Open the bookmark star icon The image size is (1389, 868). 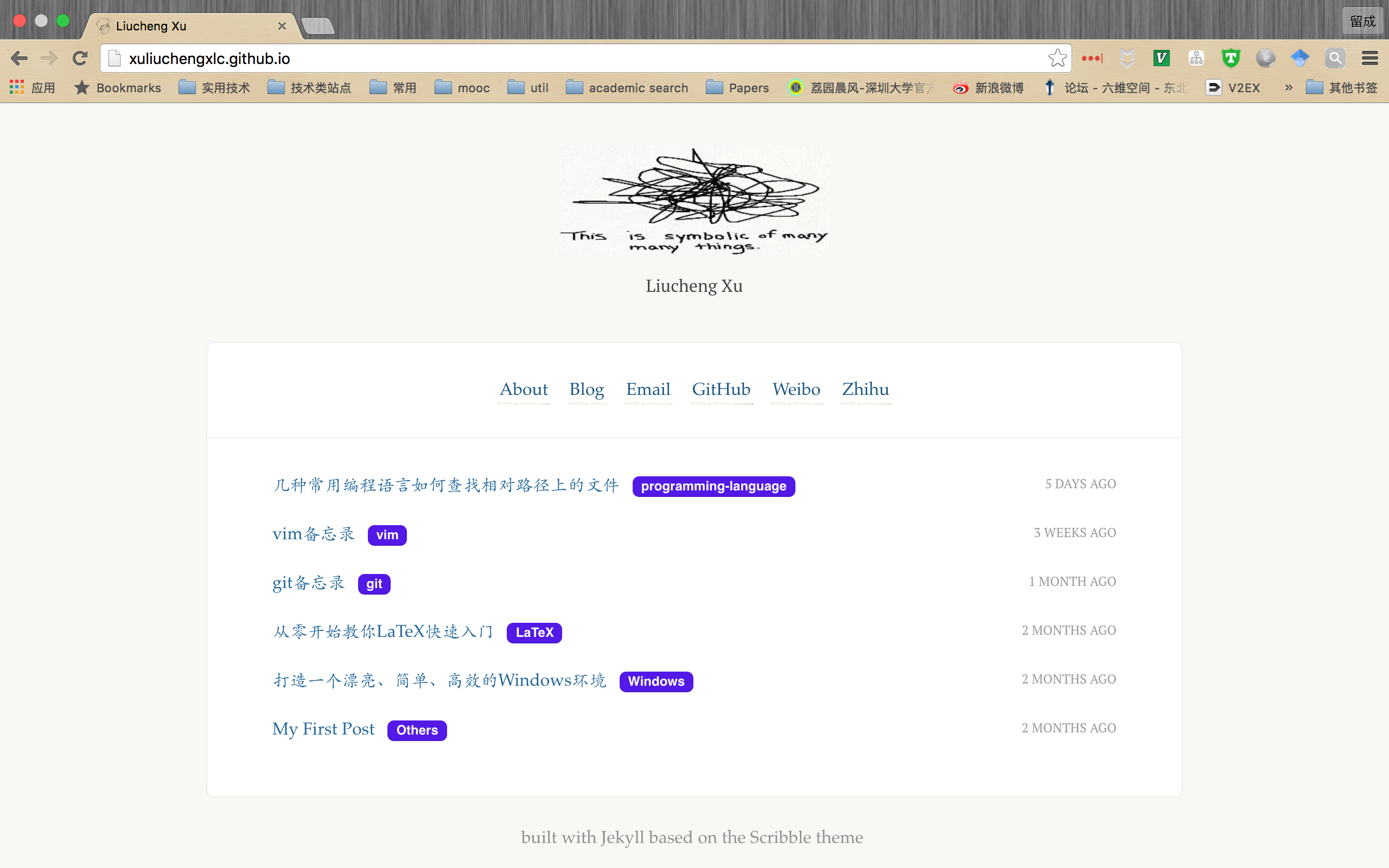click(x=1057, y=57)
